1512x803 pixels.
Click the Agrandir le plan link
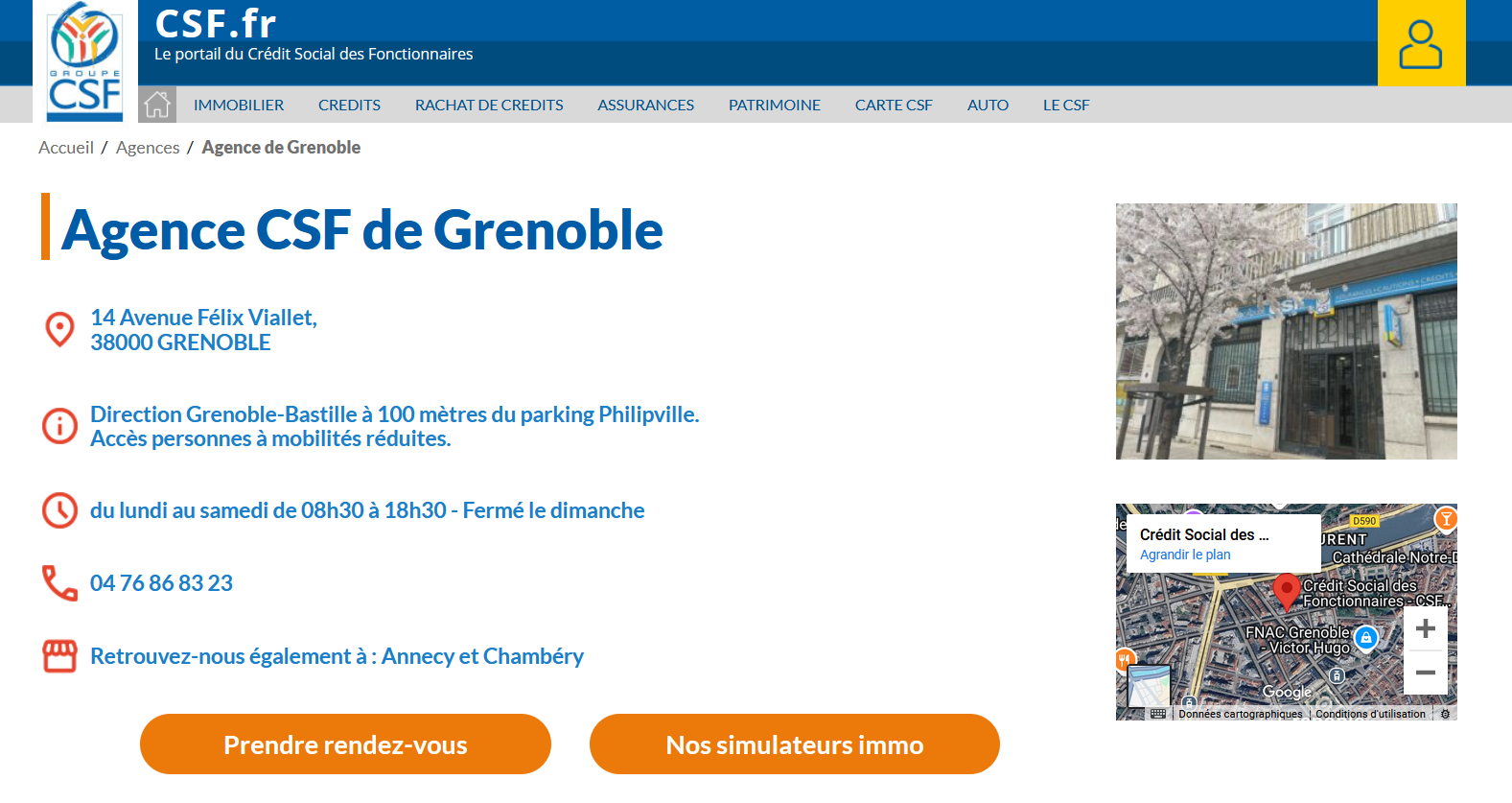coord(1185,555)
